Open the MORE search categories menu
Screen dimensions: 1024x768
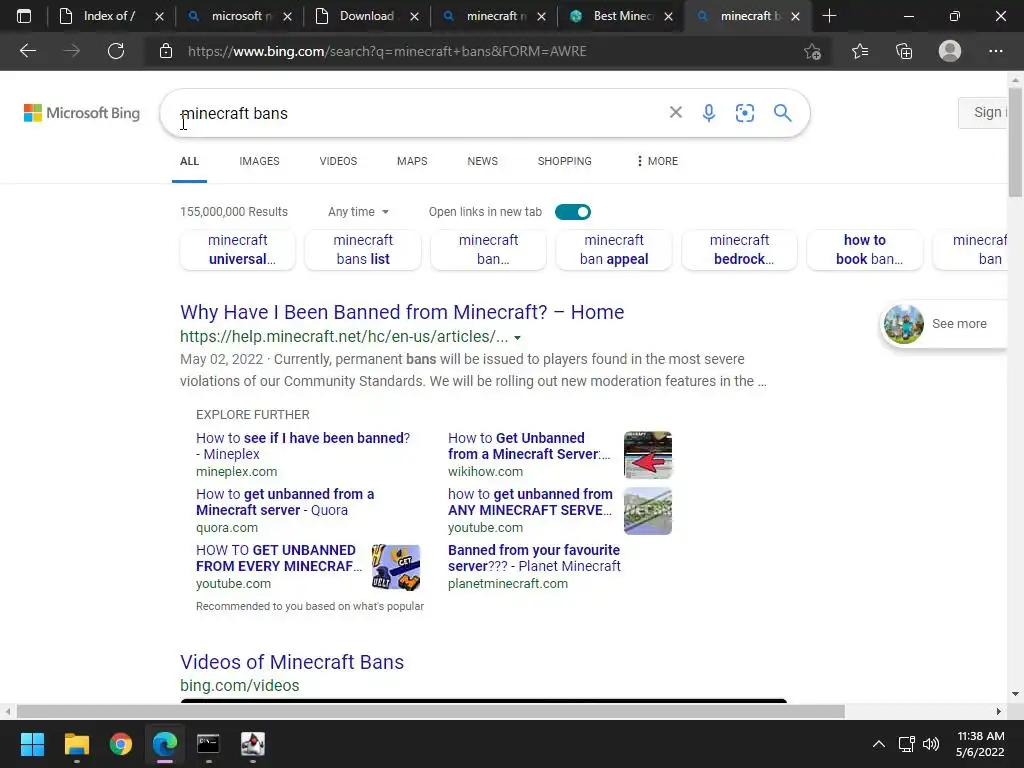[x=657, y=161]
